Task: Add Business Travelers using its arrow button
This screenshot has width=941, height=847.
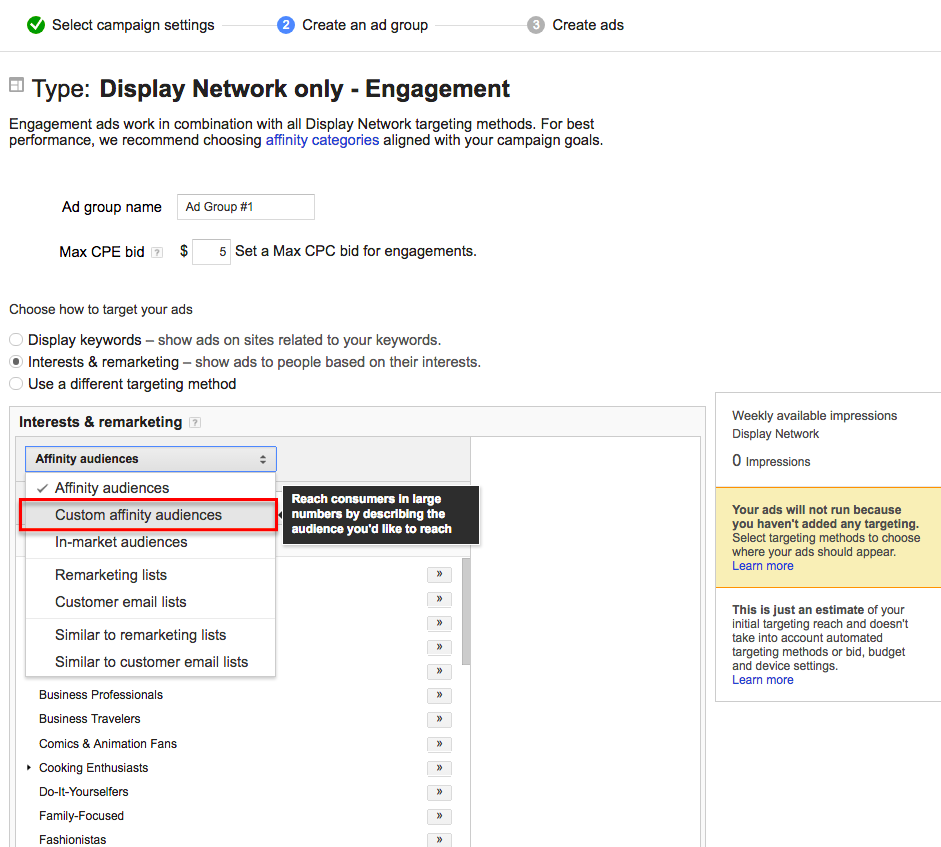Action: pyautogui.click(x=438, y=719)
